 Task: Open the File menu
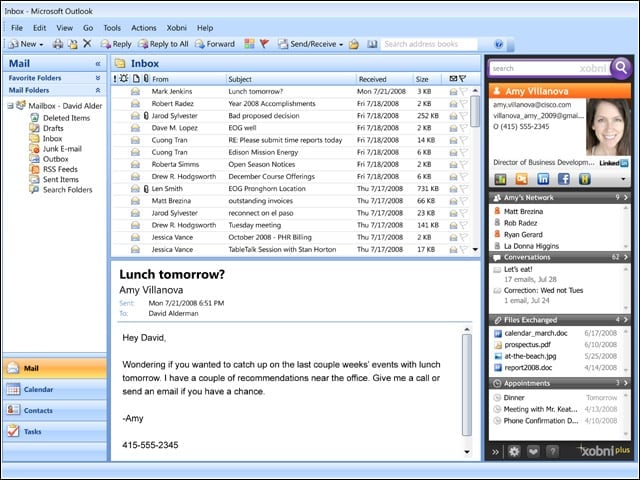point(17,28)
